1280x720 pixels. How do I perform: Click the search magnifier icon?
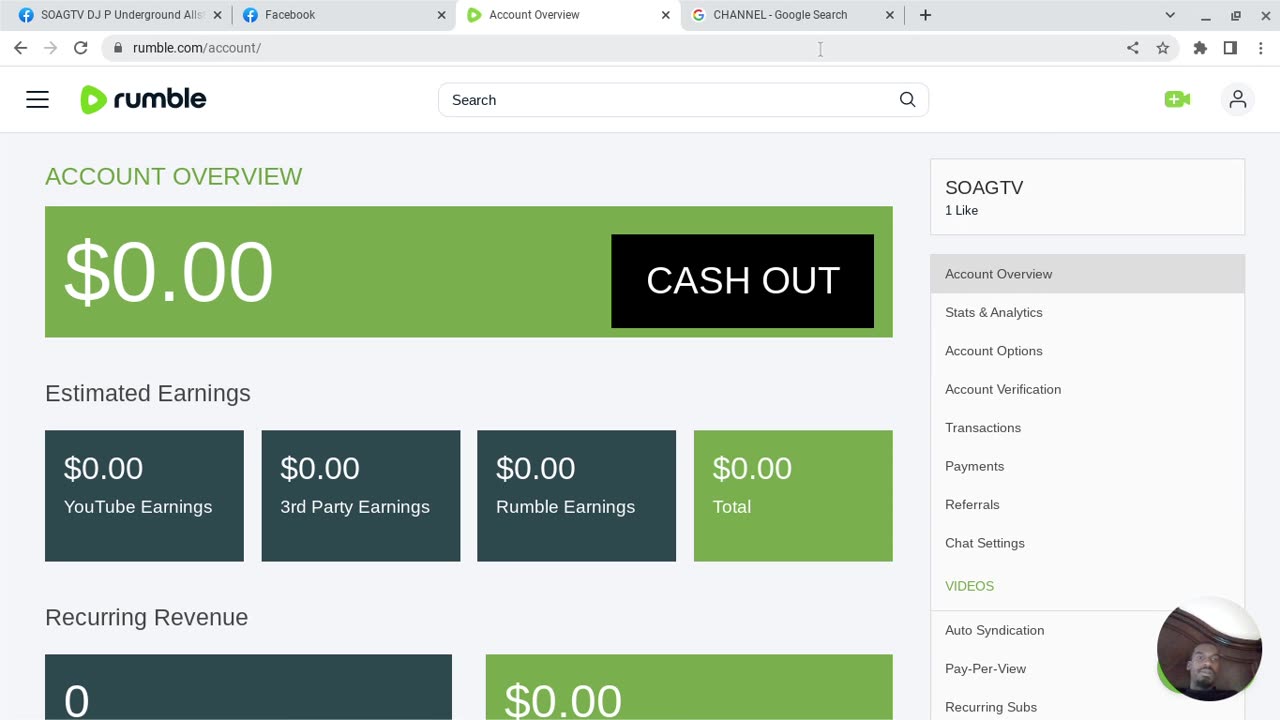click(907, 99)
